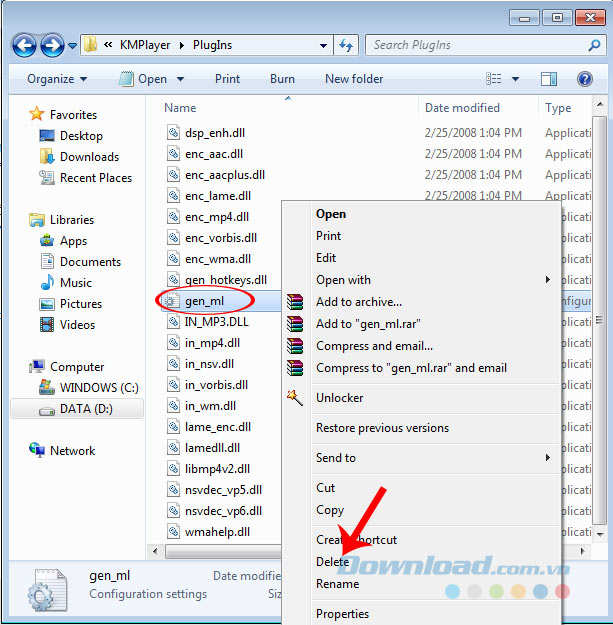Choose Add to archive... in context menu

(422, 302)
